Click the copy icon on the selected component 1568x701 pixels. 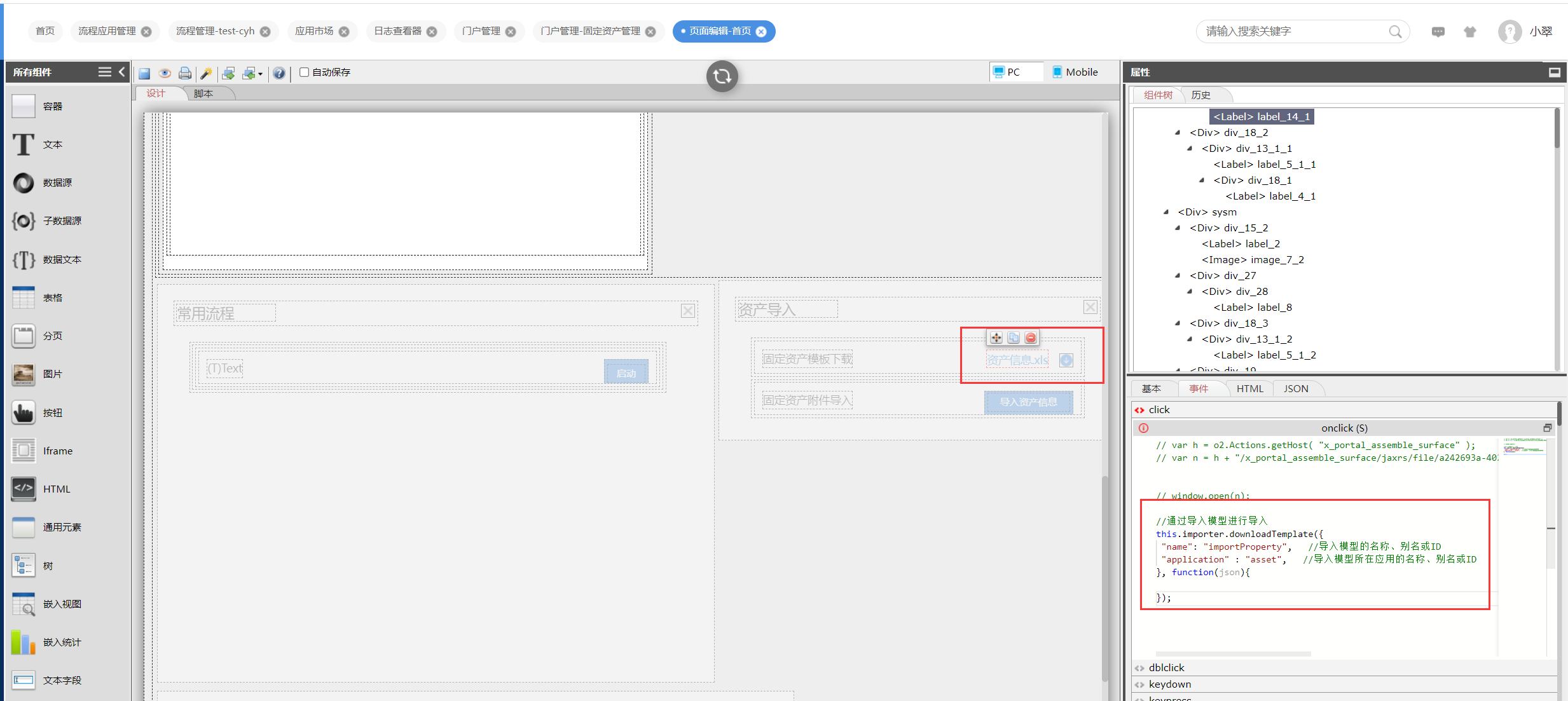coord(1014,337)
